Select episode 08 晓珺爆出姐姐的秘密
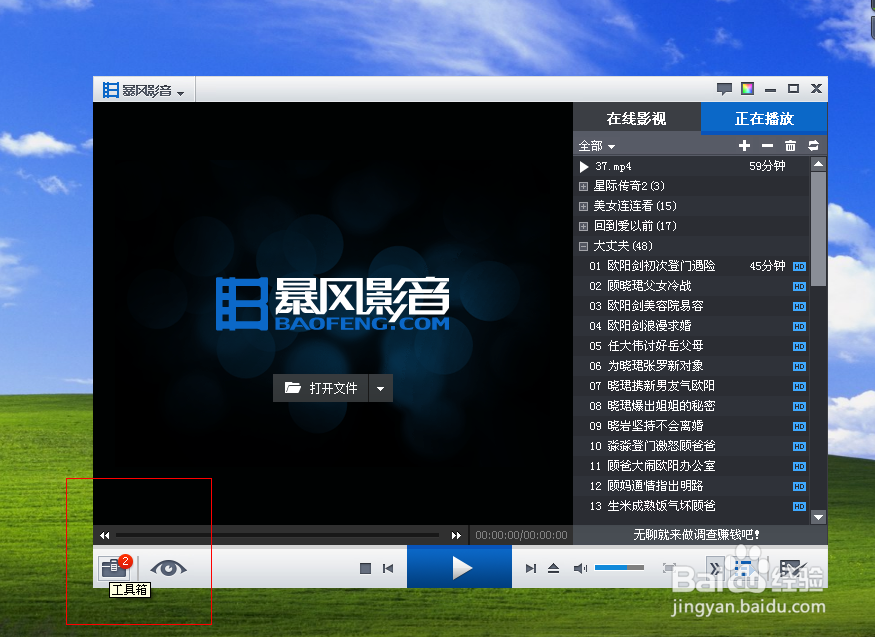The width and height of the screenshot is (875, 637). (691, 406)
